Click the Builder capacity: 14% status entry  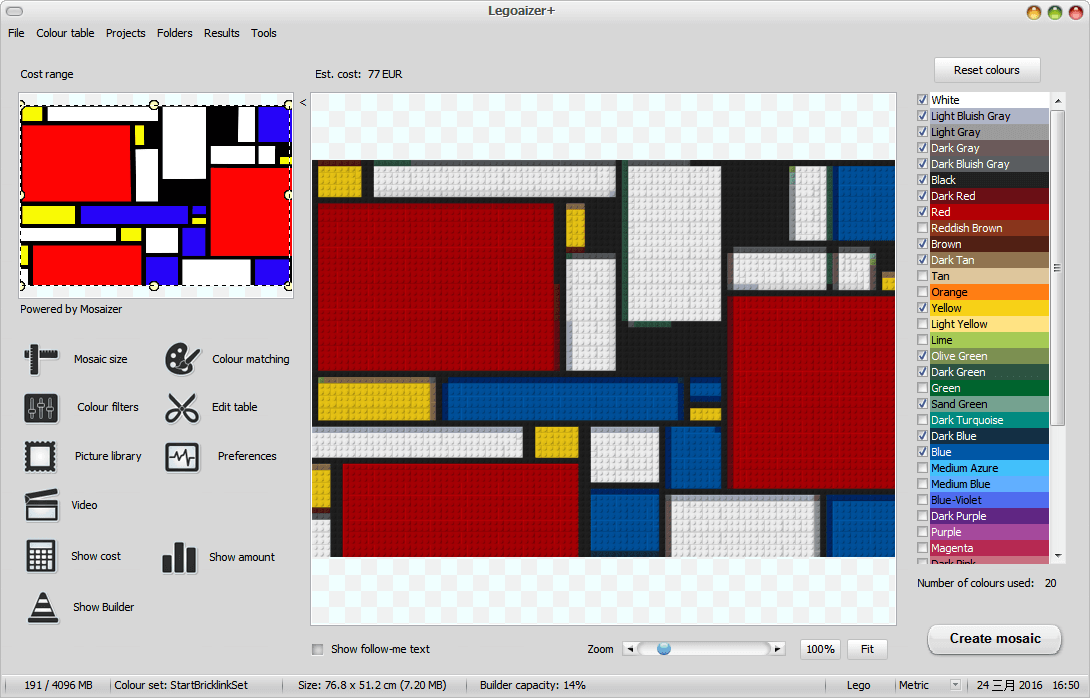pyautogui.click(x=532, y=685)
